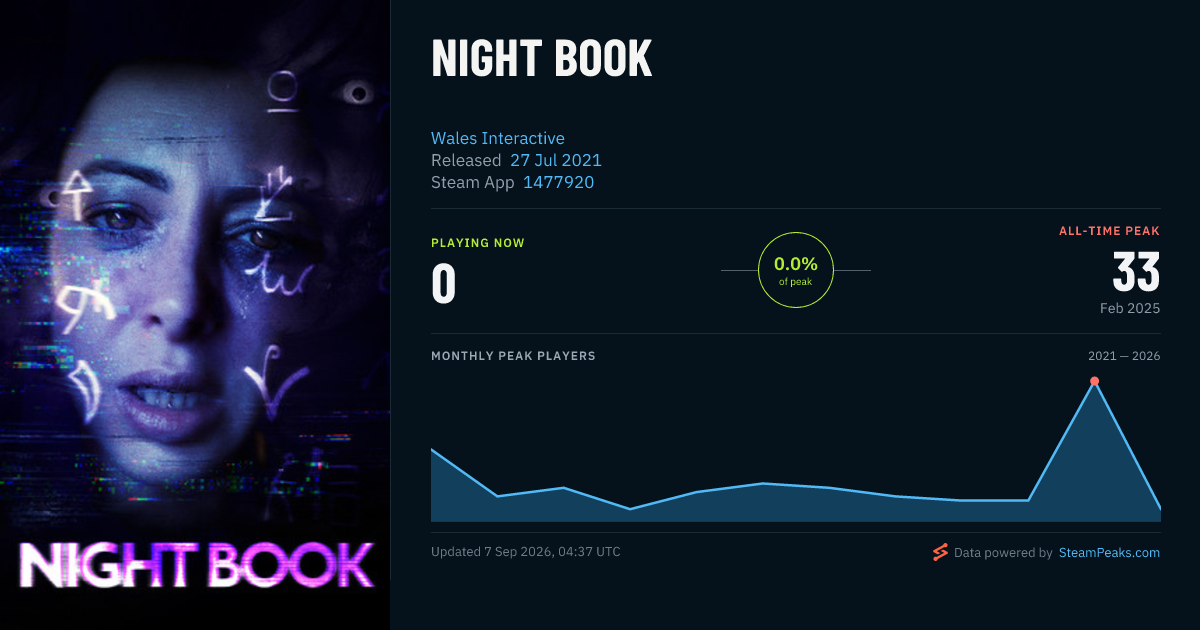The width and height of the screenshot is (1200, 630).
Task: Click the Updated 7 Sep 2026 timestamp
Action: click(x=526, y=552)
